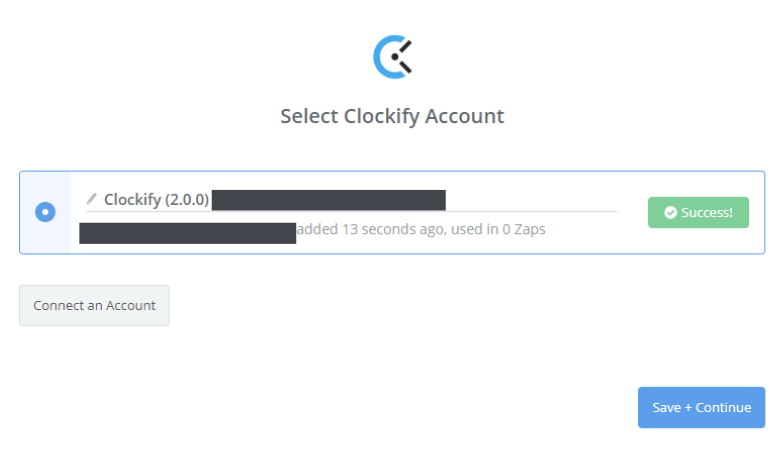
Task: Click the "Clockify (2.0.0)" account name
Action: [156, 200]
